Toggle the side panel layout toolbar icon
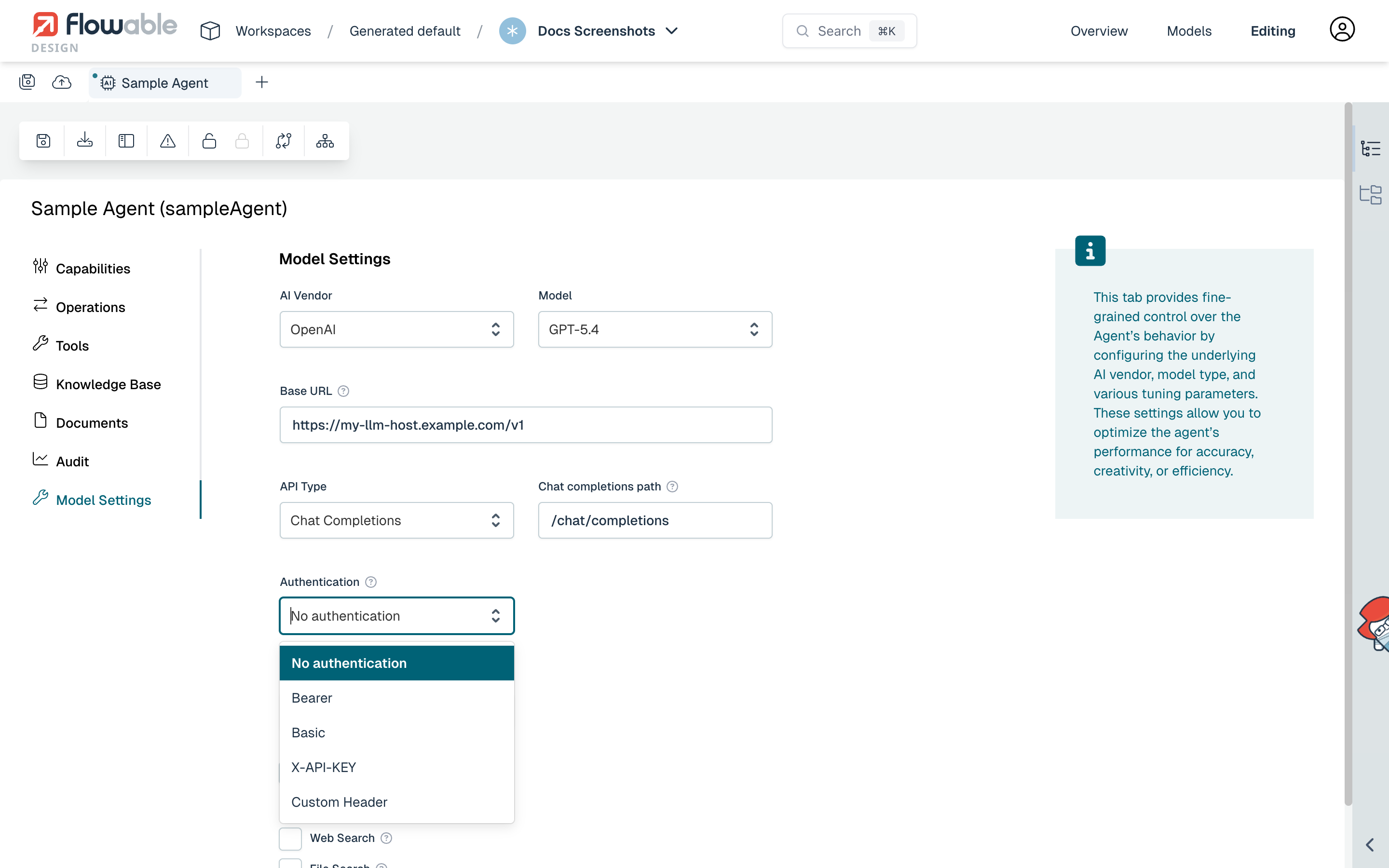This screenshot has width=1389, height=868. coord(126,141)
